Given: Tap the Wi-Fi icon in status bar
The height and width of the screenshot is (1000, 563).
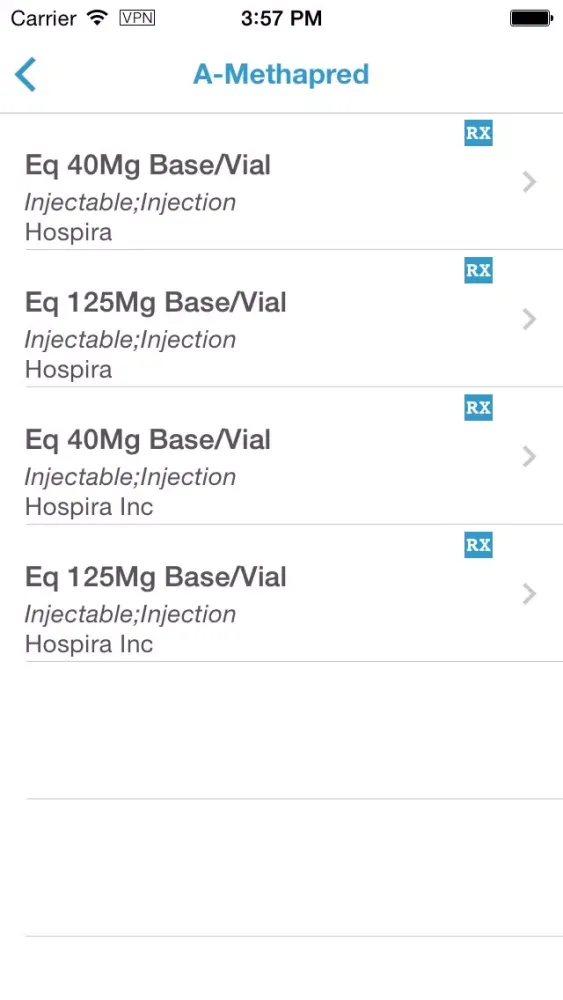Looking at the screenshot, I should pos(98,18).
